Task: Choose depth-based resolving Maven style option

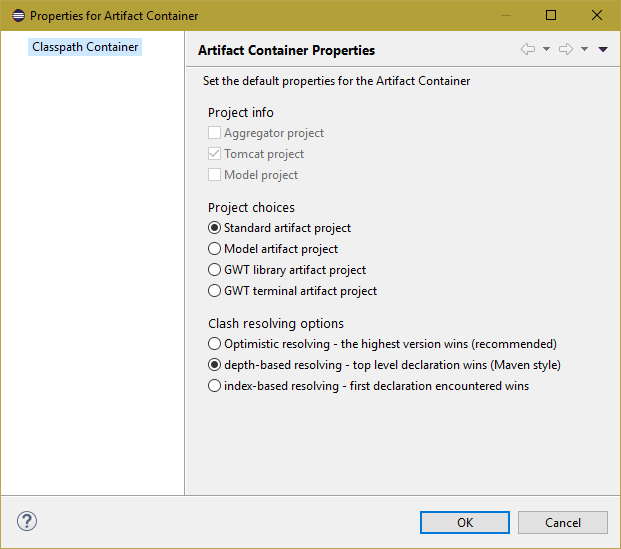Action: click(214, 365)
